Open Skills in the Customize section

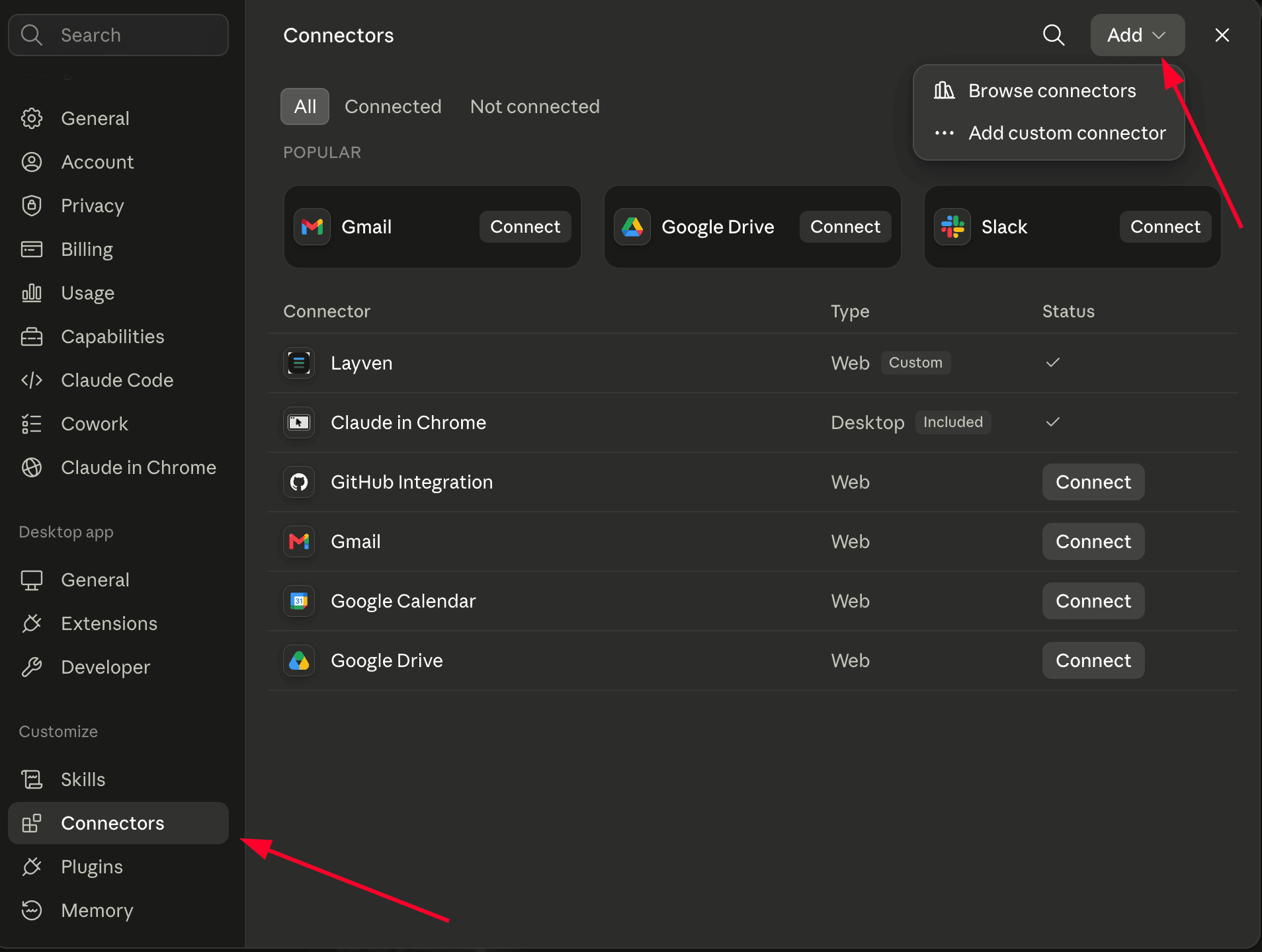click(x=118, y=779)
